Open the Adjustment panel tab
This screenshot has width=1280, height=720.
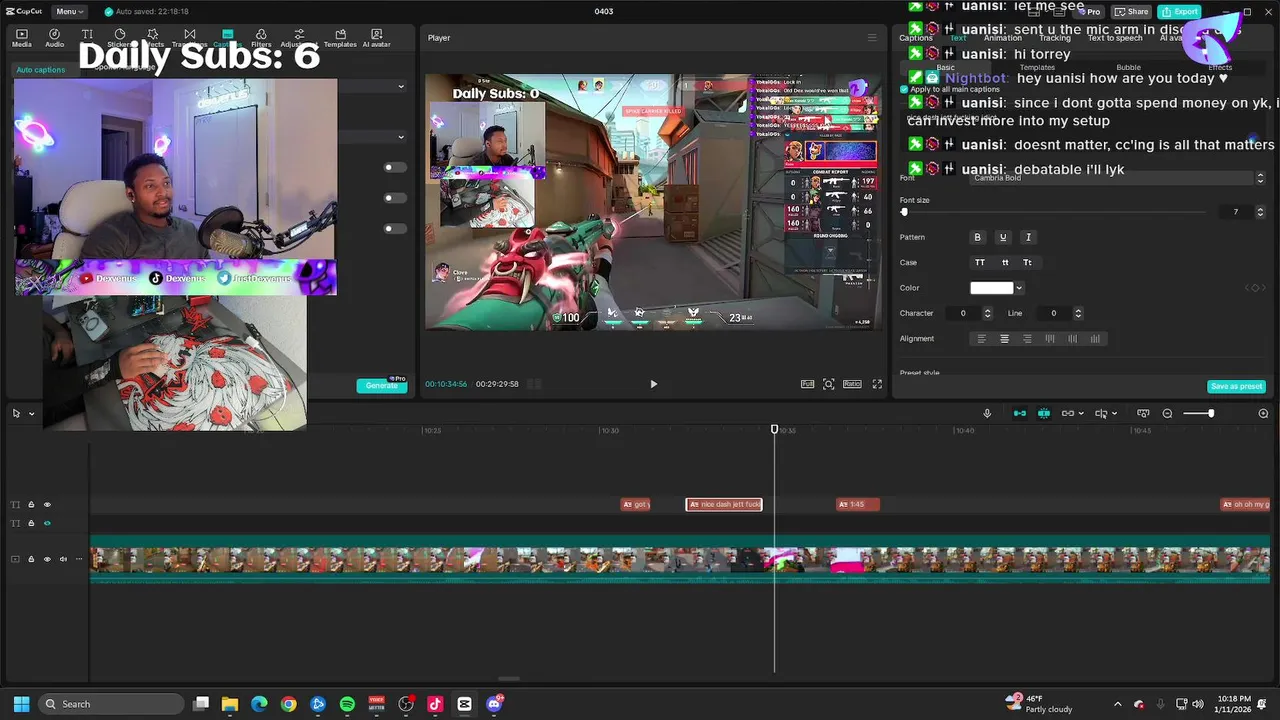pyautogui.click(x=298, y=38)
